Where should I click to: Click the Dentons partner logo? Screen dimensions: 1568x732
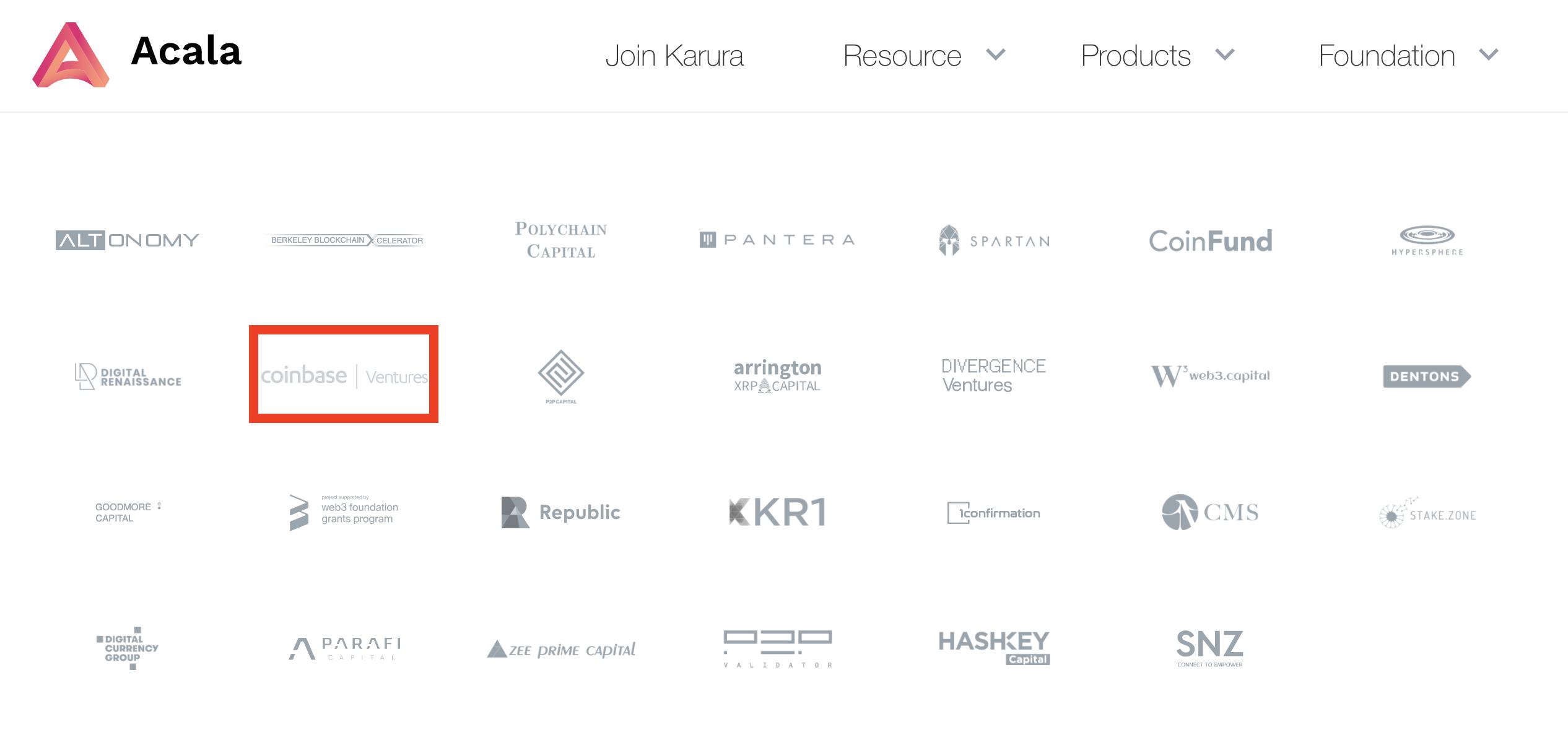1428,377
